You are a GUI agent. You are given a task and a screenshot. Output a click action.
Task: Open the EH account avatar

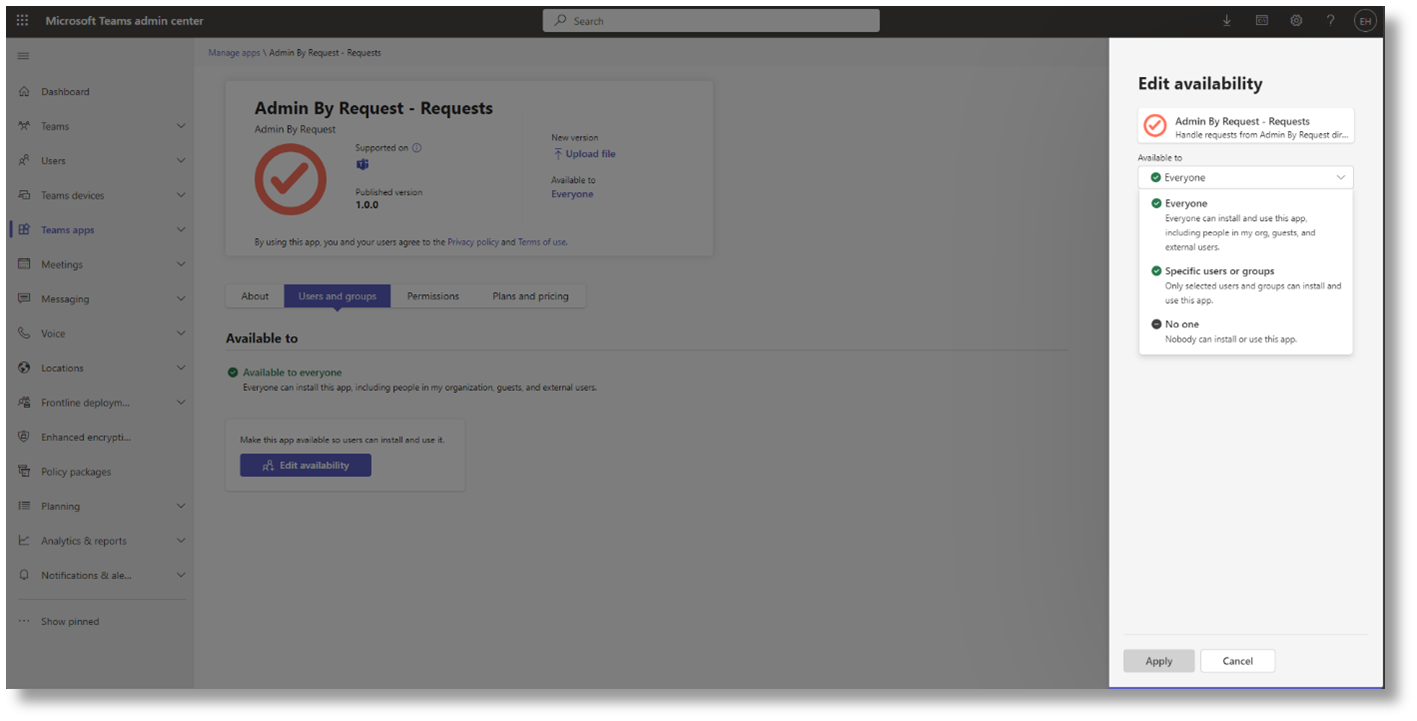pyautogui.click(x=1365, y=20)
